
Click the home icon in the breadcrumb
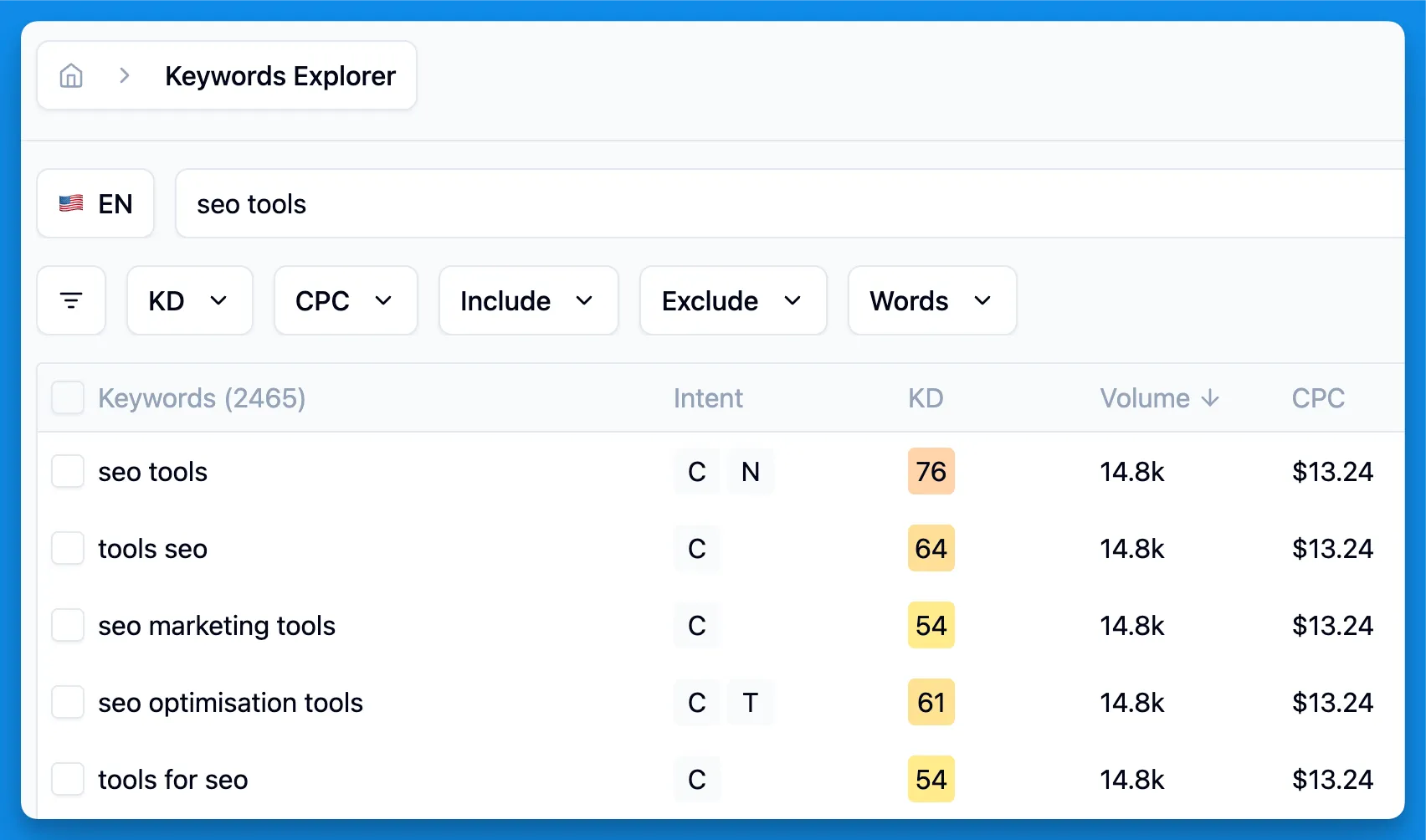click(71, 75)
